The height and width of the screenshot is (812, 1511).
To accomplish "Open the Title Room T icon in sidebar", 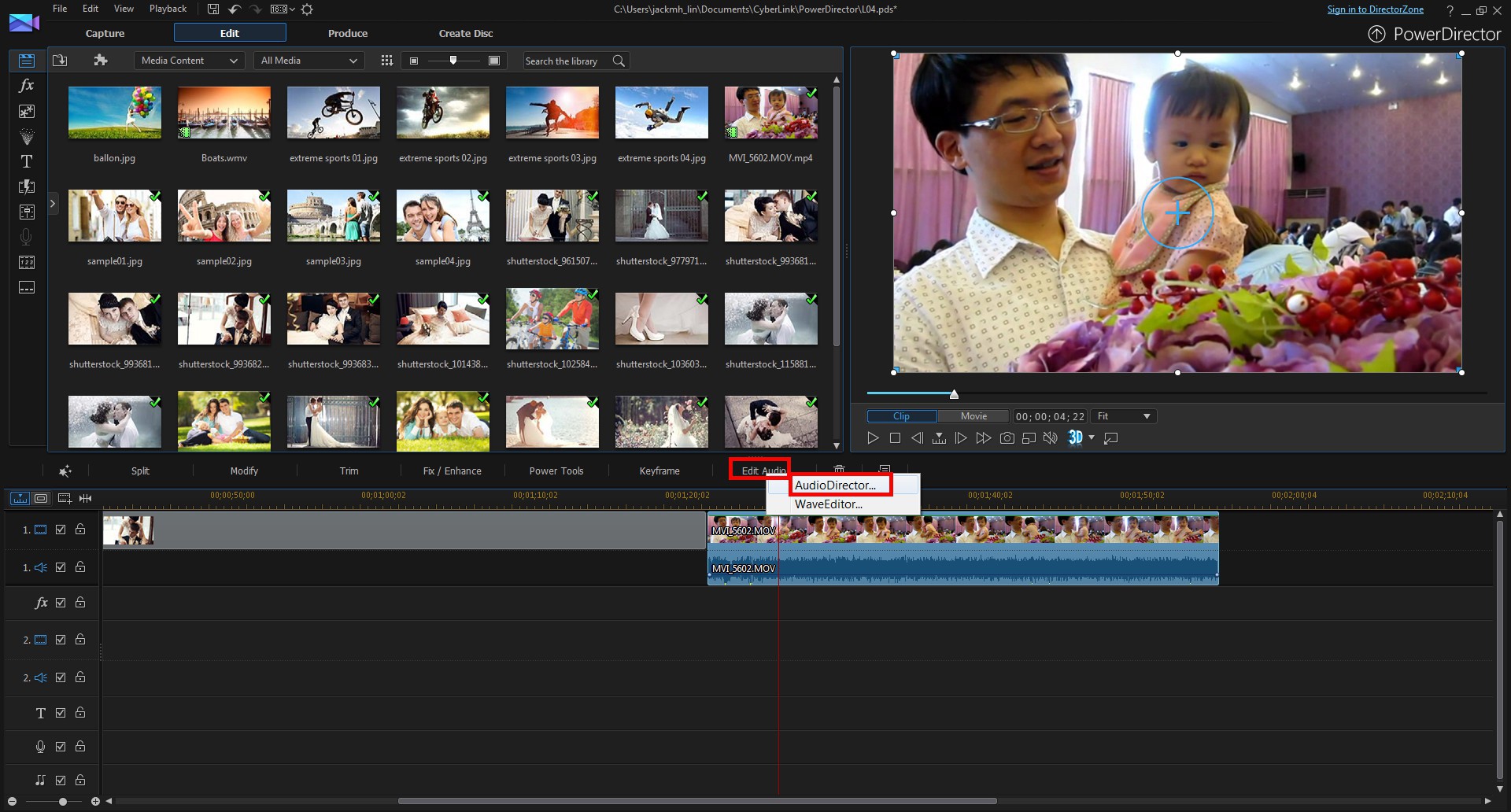I will 27,161.
